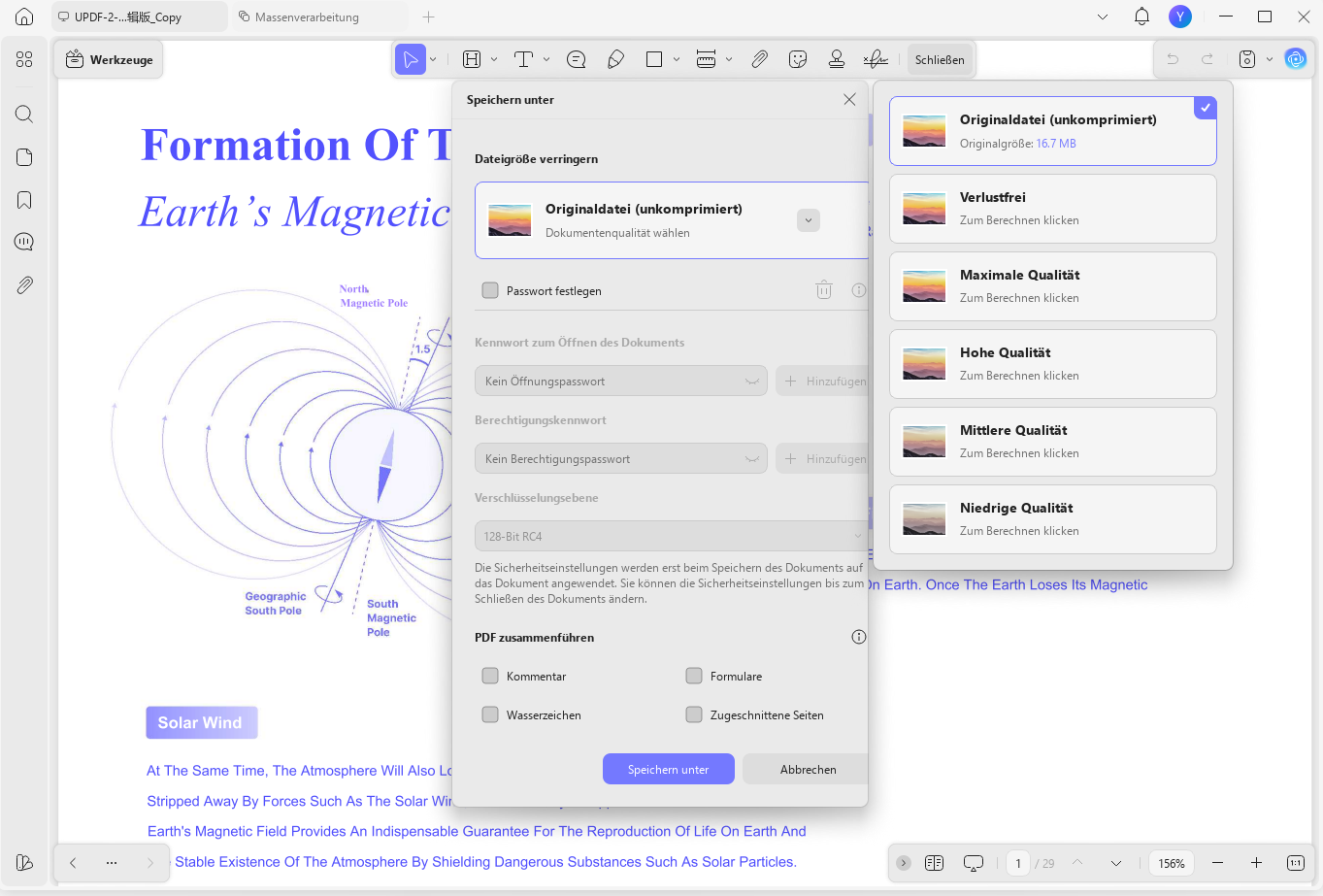Image resolution: width=1323 pixels, height=896 pixels.
Task: Close the Speichern unter dialog
Action: point(849,99)
